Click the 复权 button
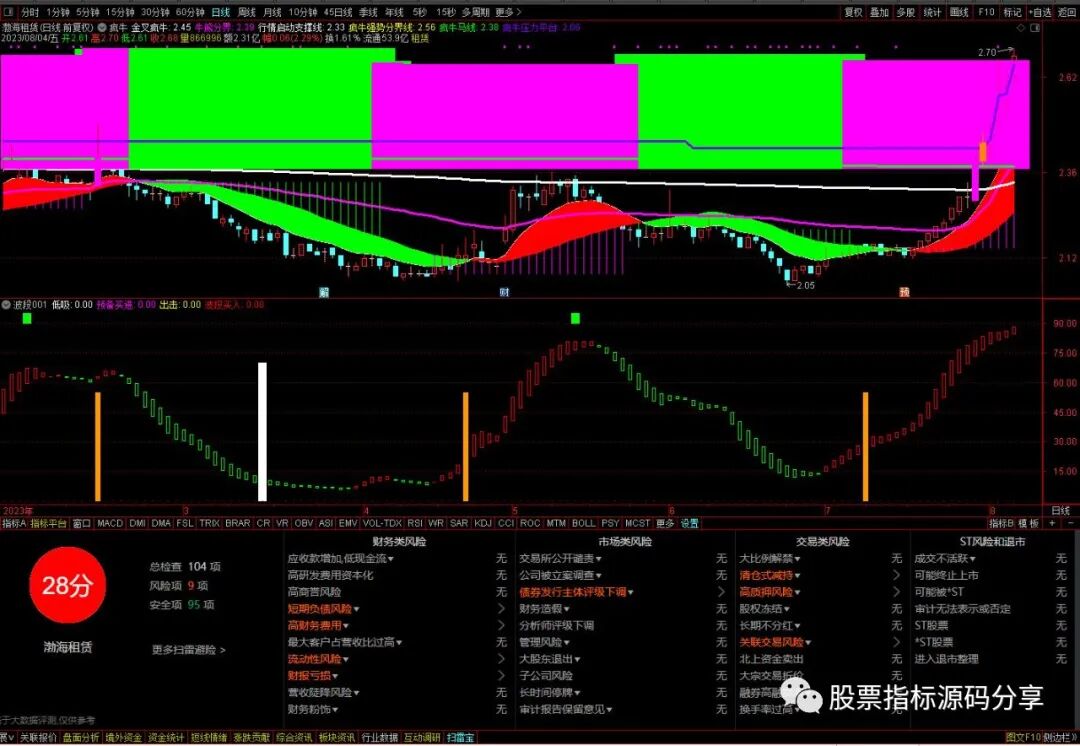The width and height of the screenshot is (1080, 746). [853, 12]
